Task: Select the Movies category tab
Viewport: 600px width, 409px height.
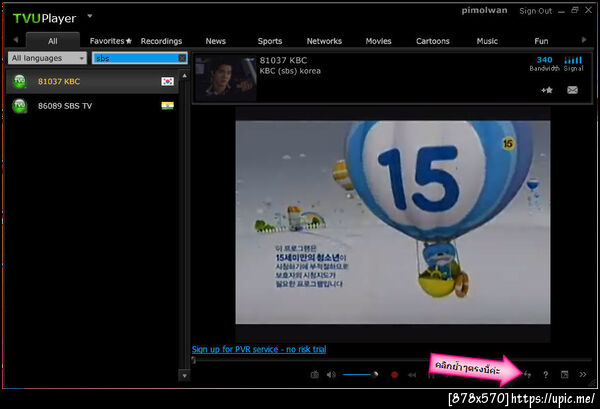Action: (x=378, y=41)
